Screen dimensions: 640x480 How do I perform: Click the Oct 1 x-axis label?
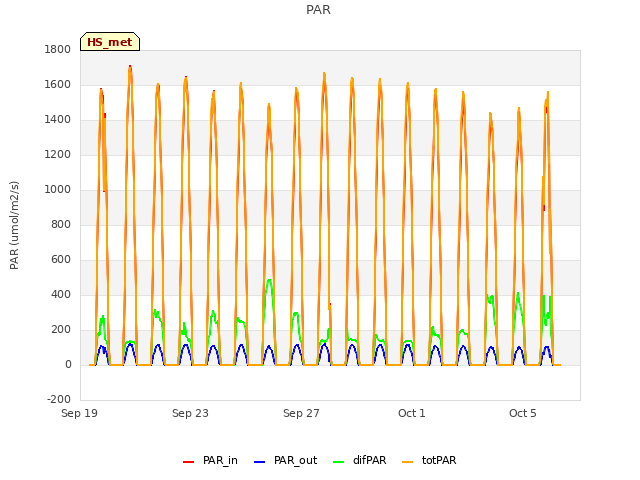tap(412, 413)
